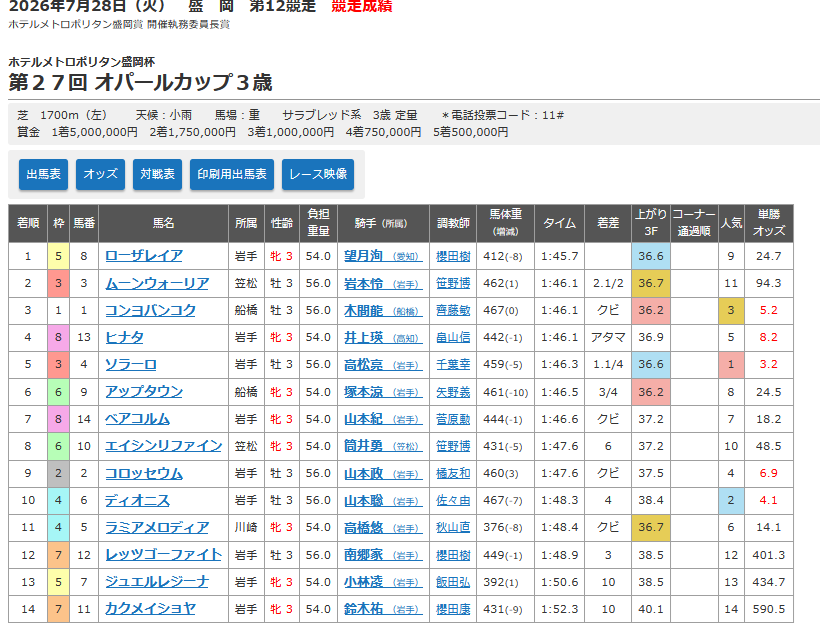Open horse ソラーロ link

click(x=131, y=364)
